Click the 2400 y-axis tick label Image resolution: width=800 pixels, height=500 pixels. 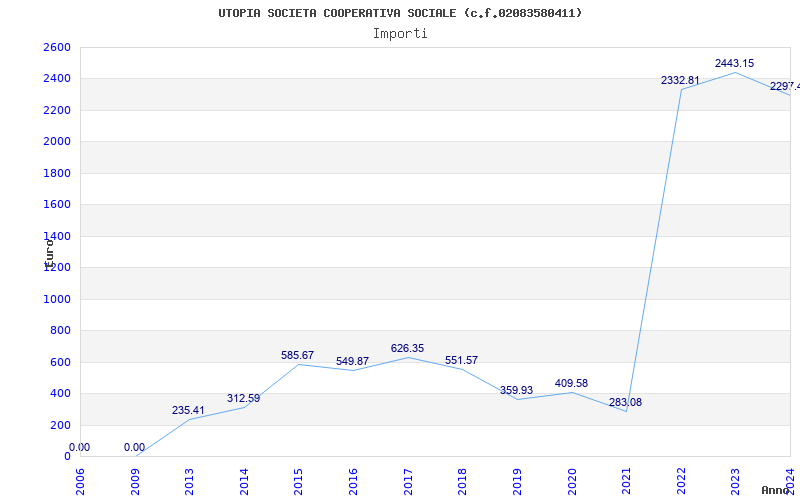(x=57, y=79)
